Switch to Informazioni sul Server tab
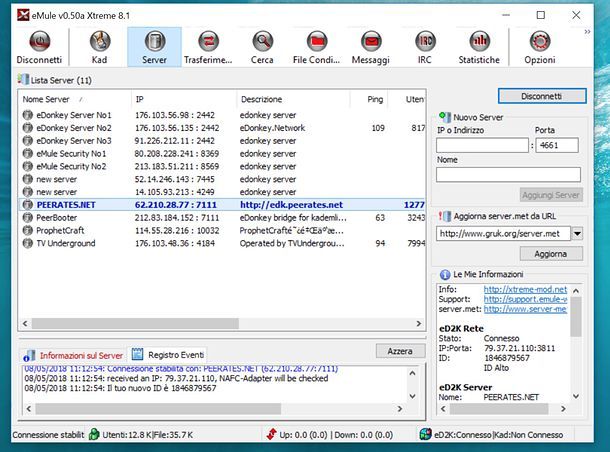The width and height of the screenshot is (610, 452). [73, 356]
